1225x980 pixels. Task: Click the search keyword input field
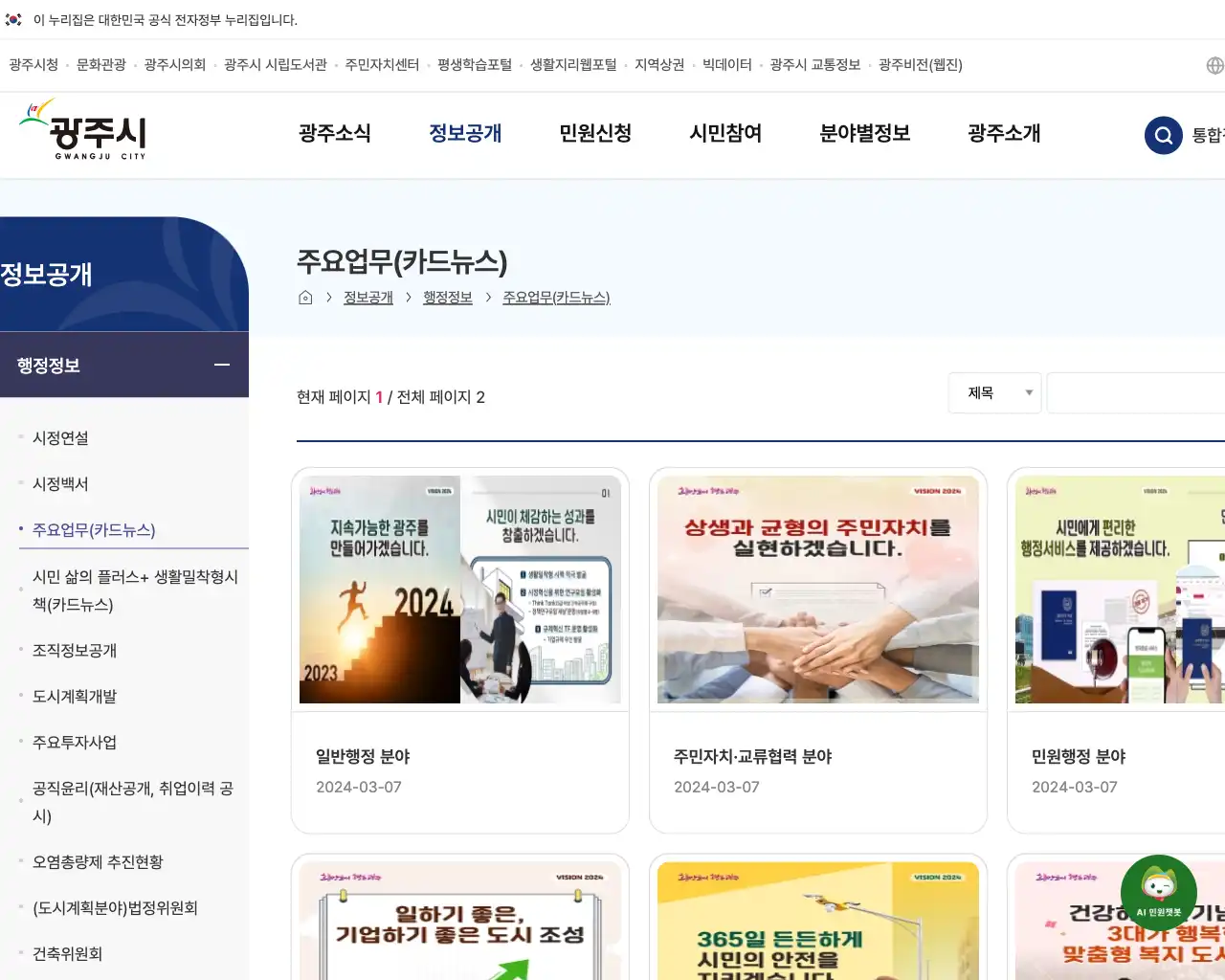point(1136,392)
